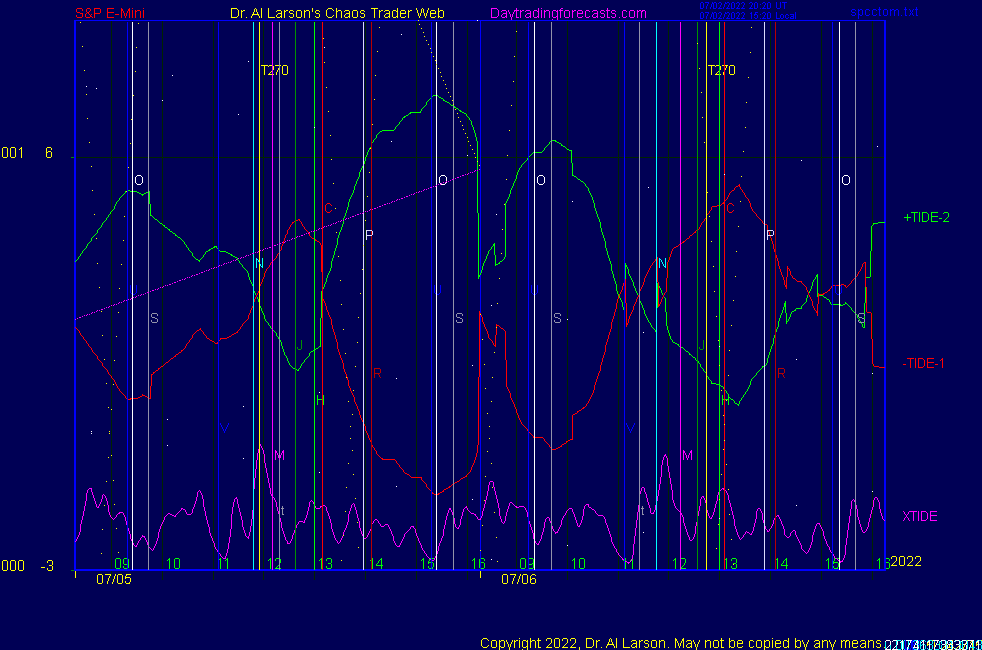Click the 07/05 date label

pos(113,579)
